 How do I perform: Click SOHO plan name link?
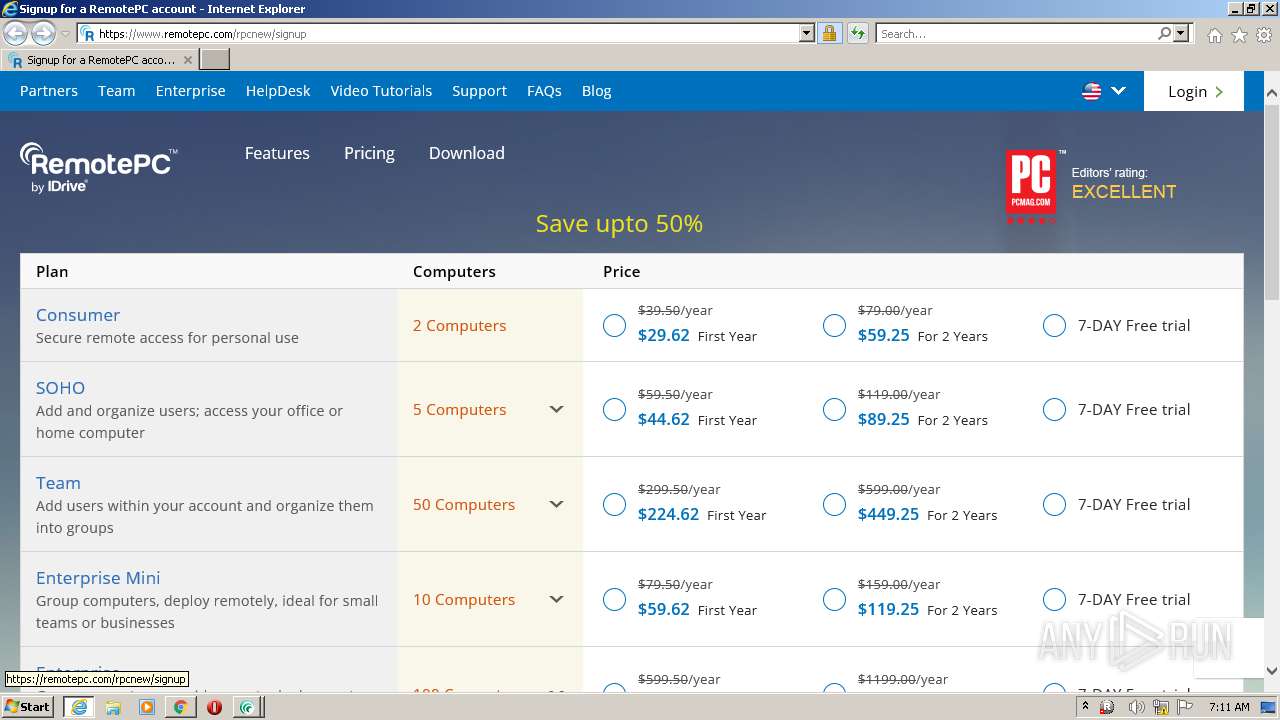coord(60,388)
